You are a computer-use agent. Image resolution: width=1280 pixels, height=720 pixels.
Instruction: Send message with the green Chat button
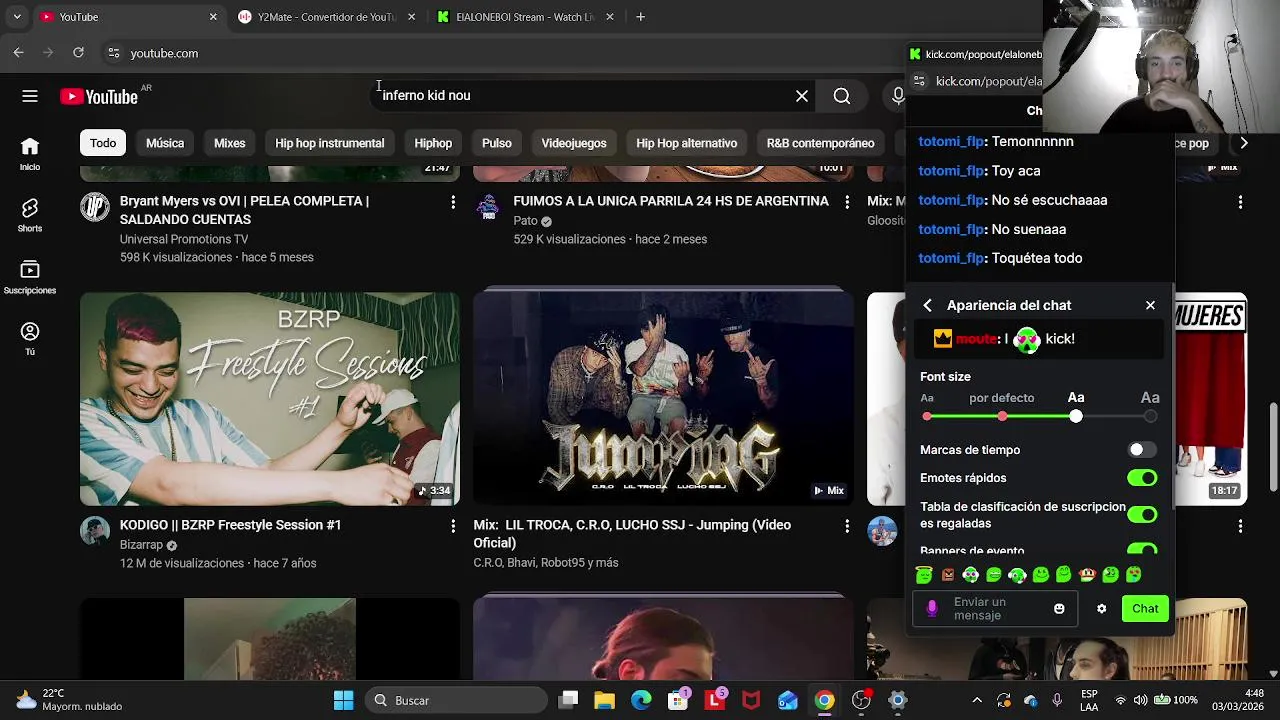click(x=1145, y=608)
